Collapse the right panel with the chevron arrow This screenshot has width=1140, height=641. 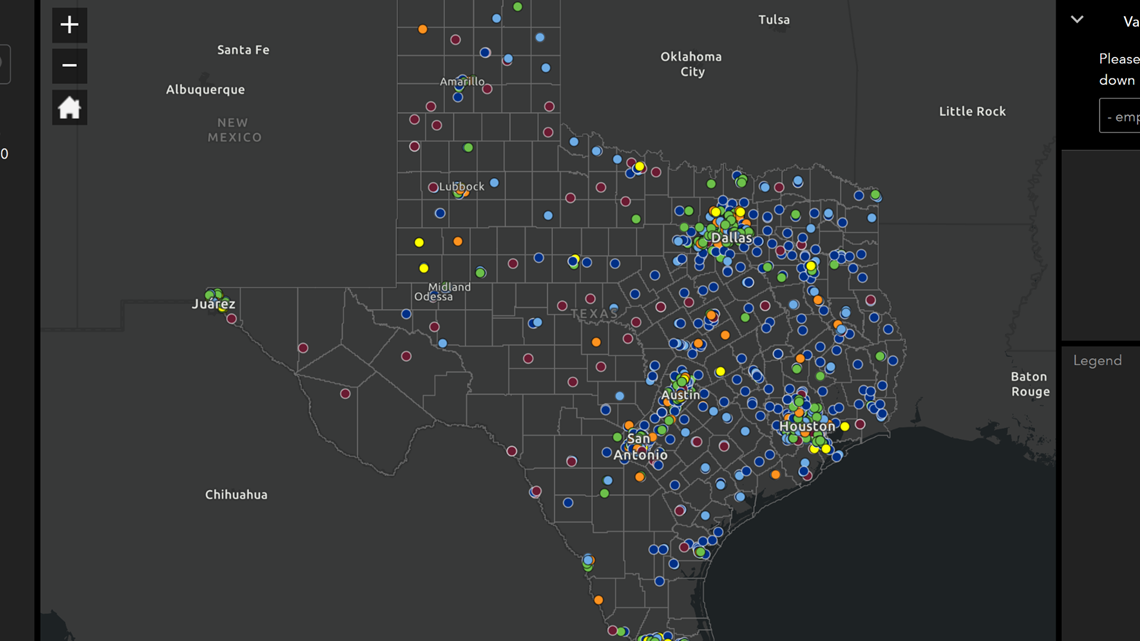point(1076,19)
